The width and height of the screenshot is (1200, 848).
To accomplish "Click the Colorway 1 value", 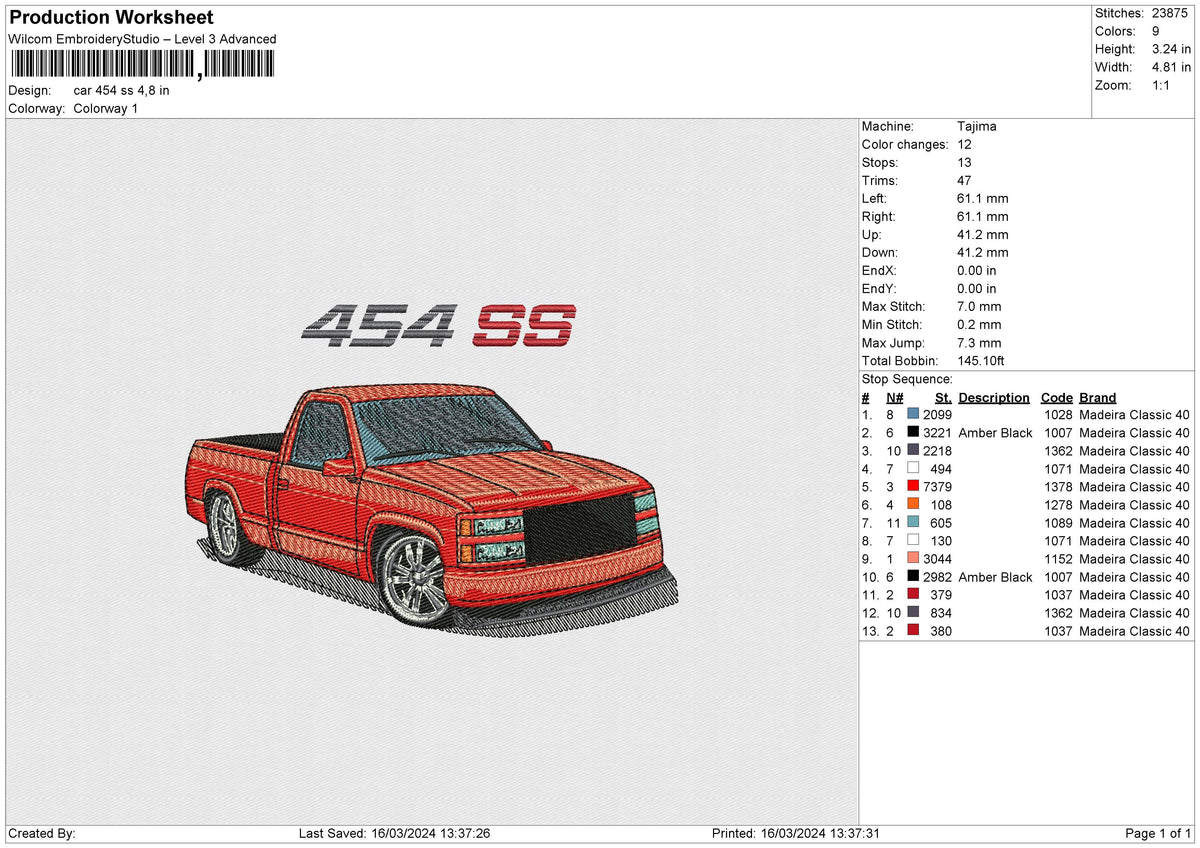I will 106,108.
